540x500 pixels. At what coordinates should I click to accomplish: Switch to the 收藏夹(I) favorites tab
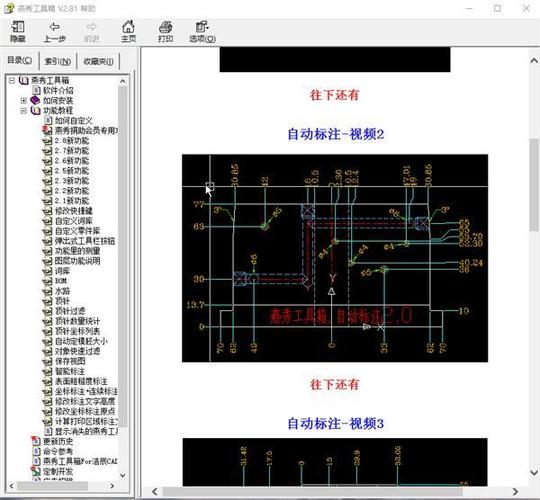[98, 61]
